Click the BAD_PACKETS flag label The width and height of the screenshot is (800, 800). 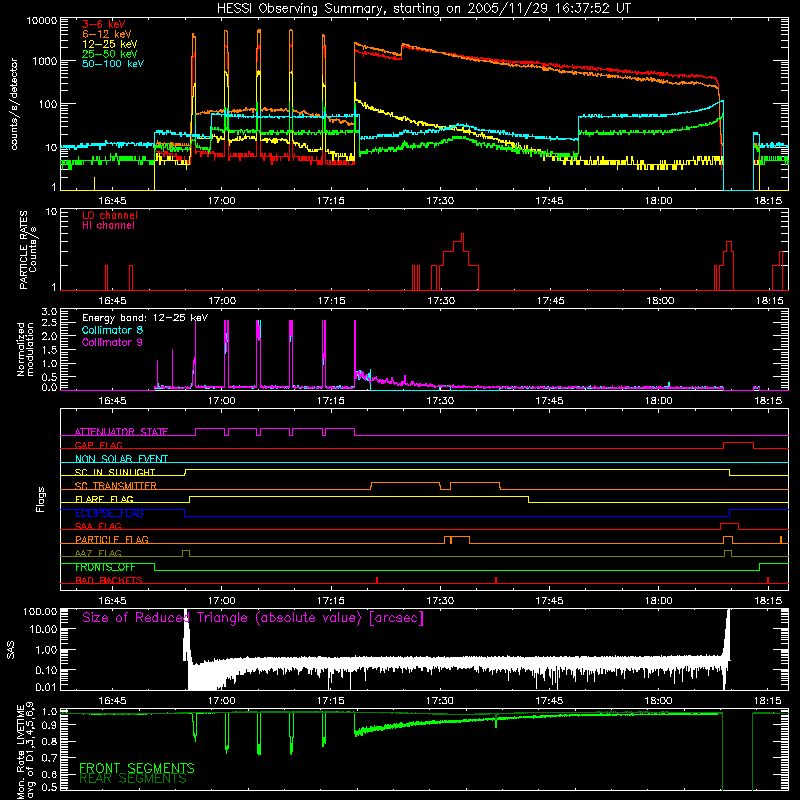pos(109,580)
